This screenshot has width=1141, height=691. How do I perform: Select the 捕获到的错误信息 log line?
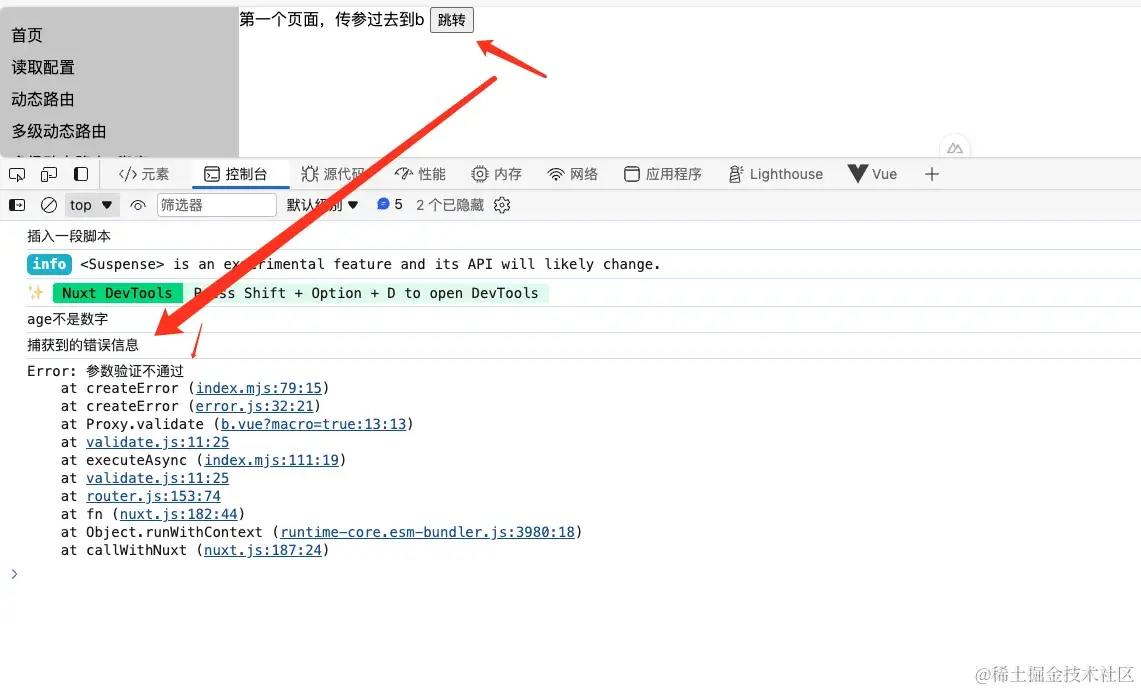82,345
